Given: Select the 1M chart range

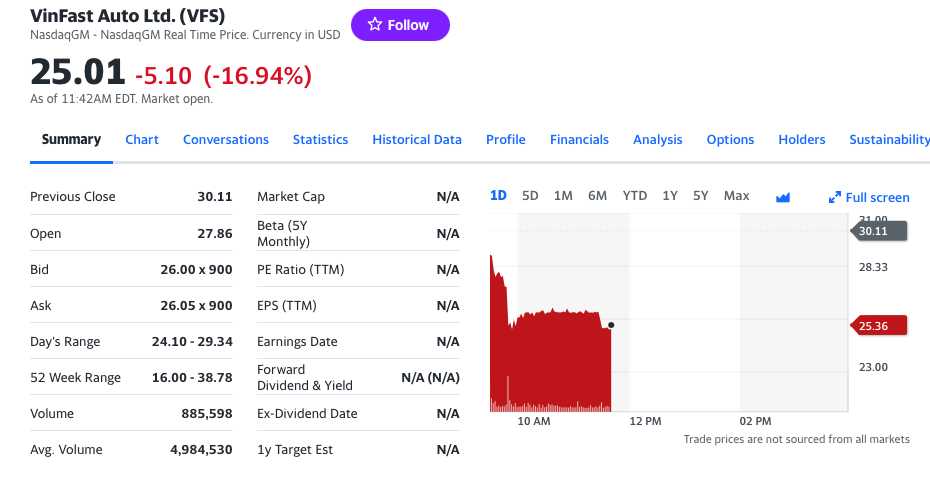Looking at the screenshot, I should pos(563,196).
